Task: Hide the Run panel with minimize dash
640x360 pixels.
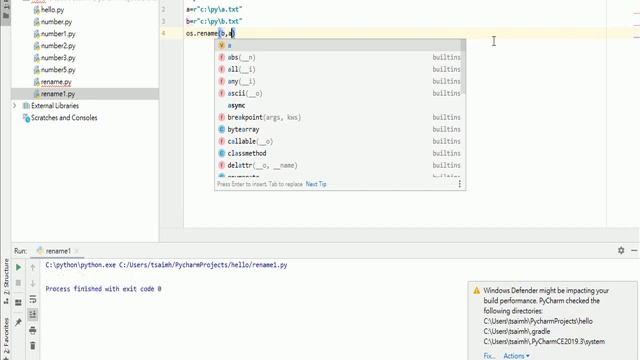Action: tap(634, 250)
